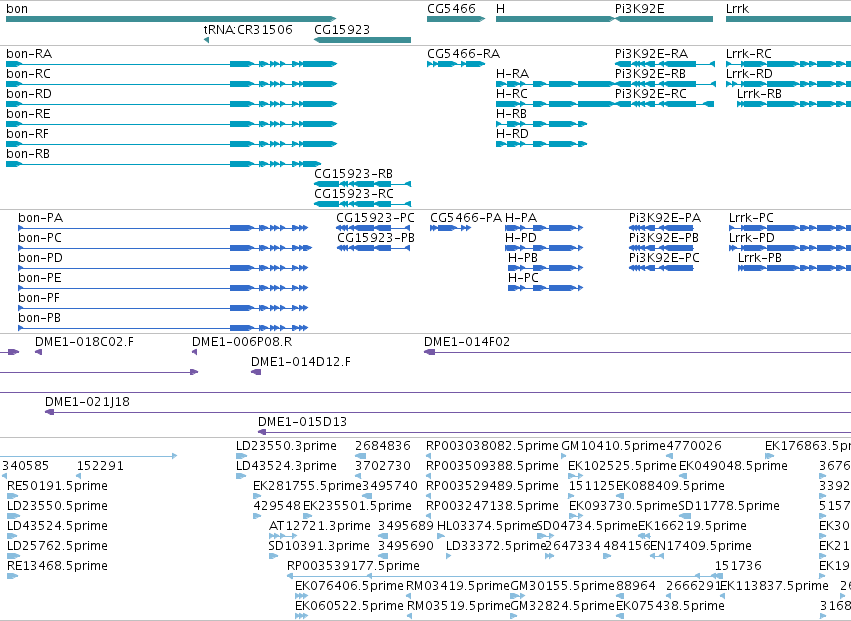The height and width of the screenshot is (621, 851).
Task: Select the CG15923 gene bar
Action: point(363,40)
